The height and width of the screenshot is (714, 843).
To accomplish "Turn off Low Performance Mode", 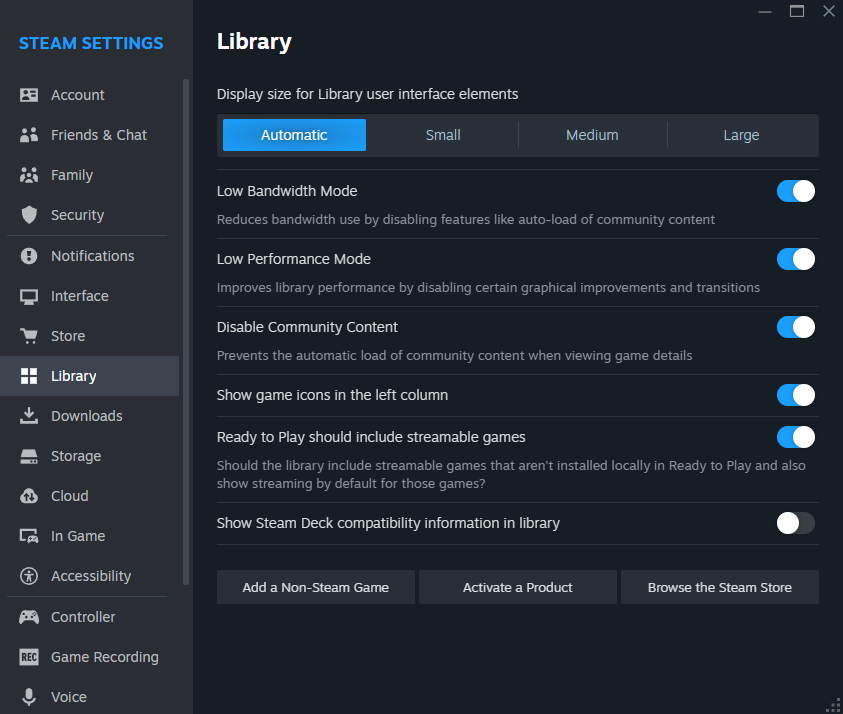I will [x=795, y=258].
